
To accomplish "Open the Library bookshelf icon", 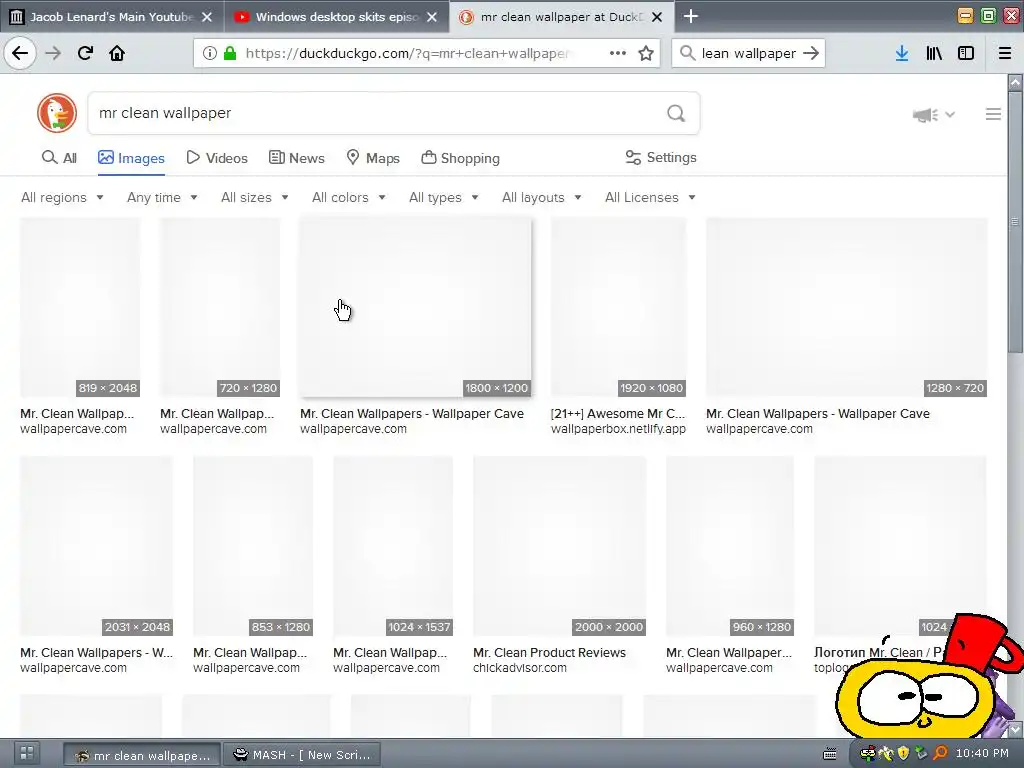I will [x=934, y=53].
